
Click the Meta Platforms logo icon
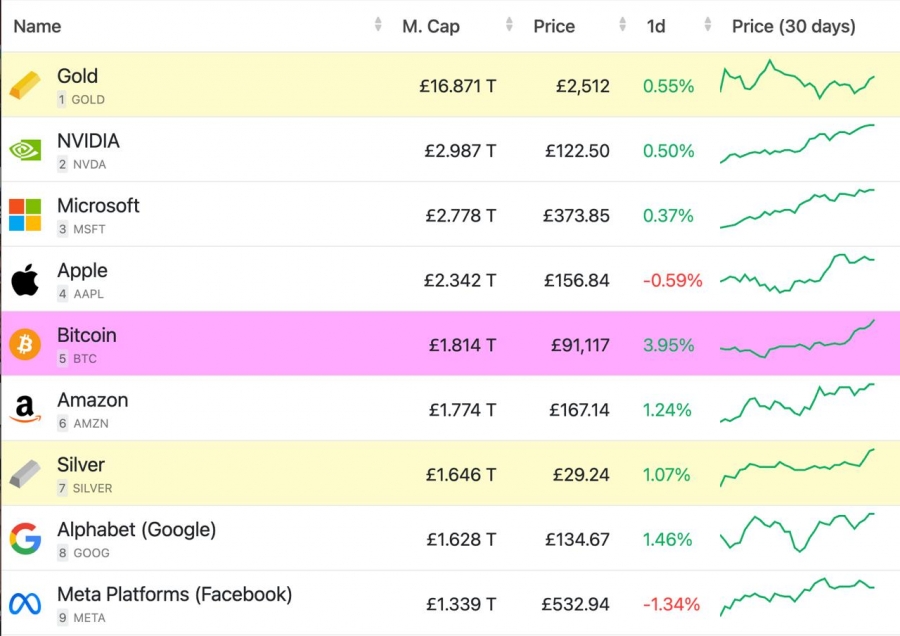coord(25,603)
